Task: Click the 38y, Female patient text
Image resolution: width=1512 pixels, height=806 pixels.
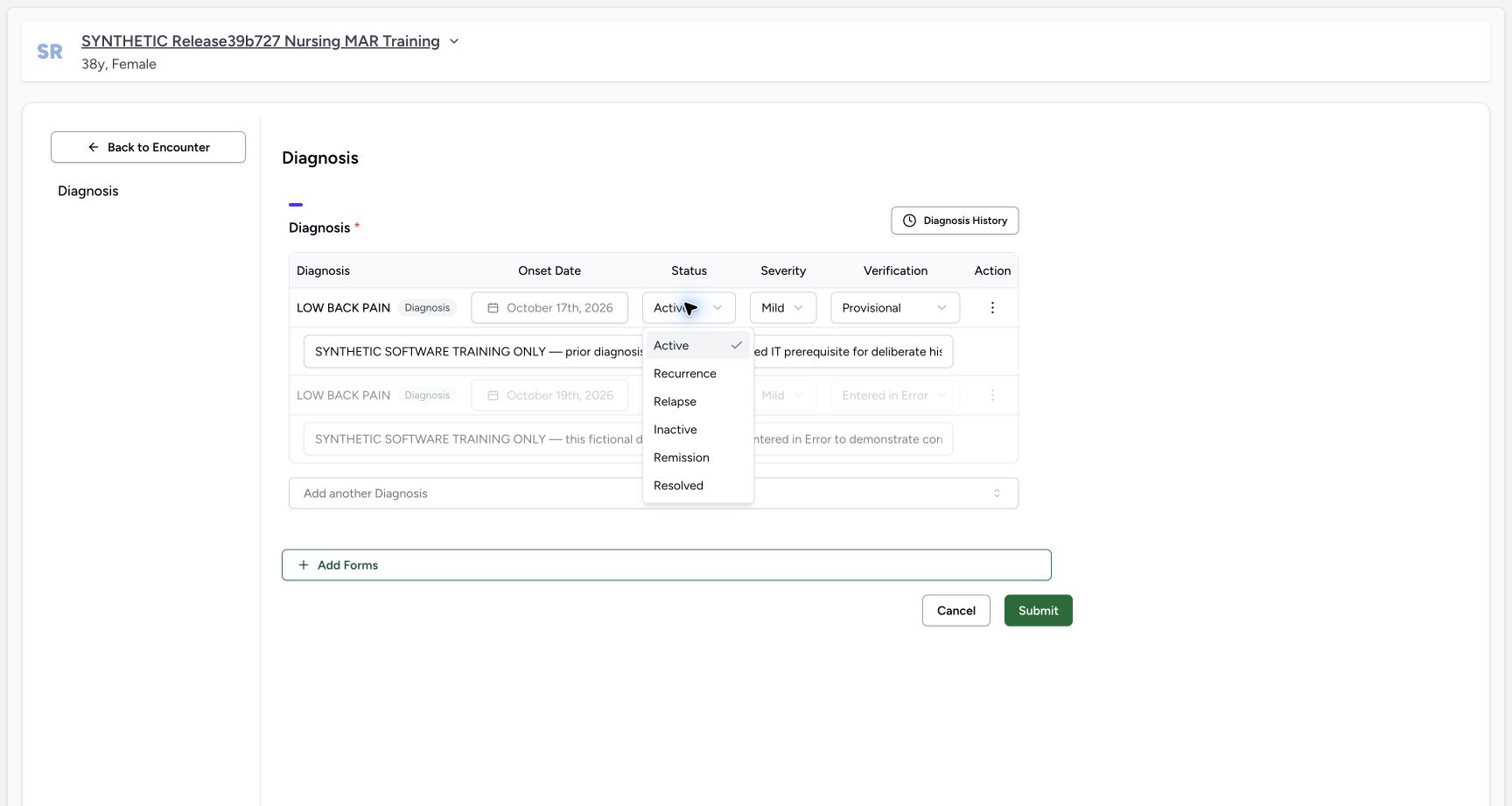Action: 119,64
